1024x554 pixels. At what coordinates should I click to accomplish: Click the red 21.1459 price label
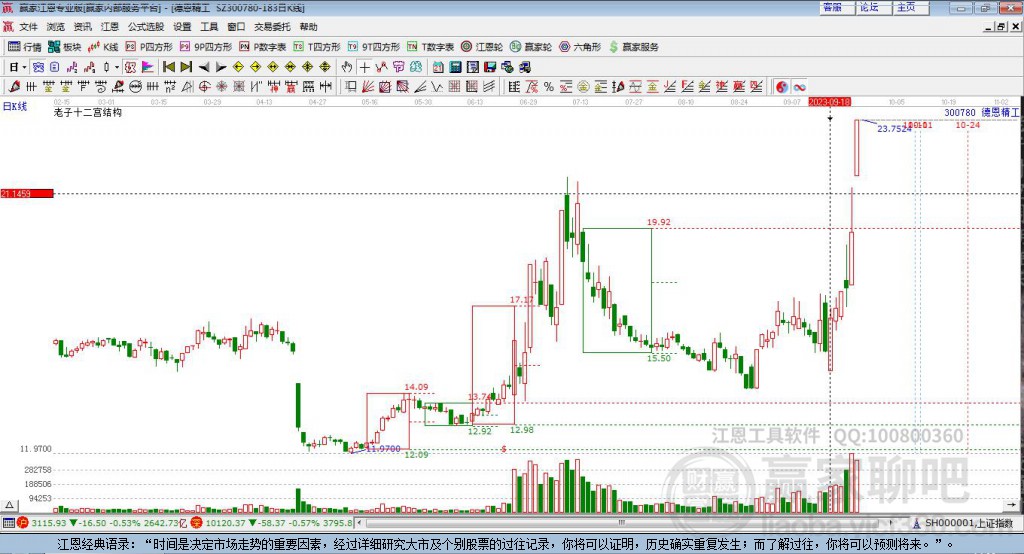[27, 194]
